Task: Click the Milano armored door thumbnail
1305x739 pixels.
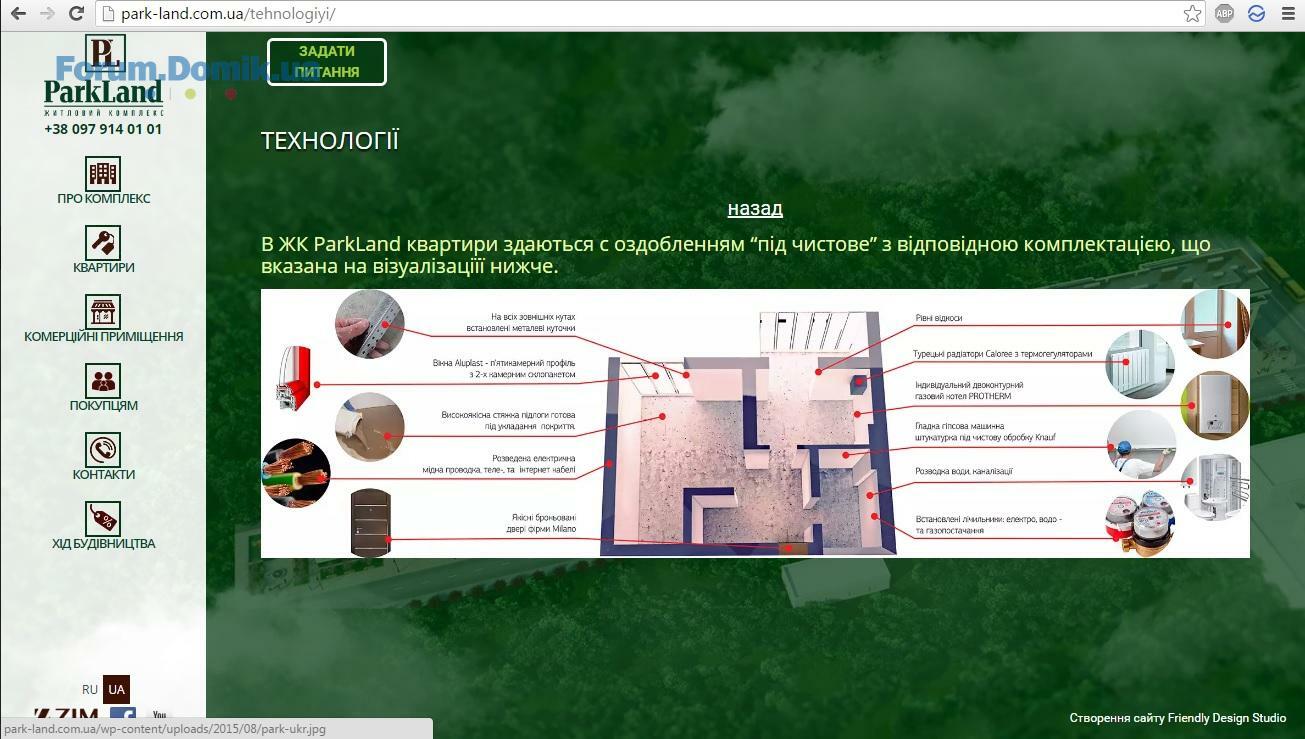Action: [370, 522]
